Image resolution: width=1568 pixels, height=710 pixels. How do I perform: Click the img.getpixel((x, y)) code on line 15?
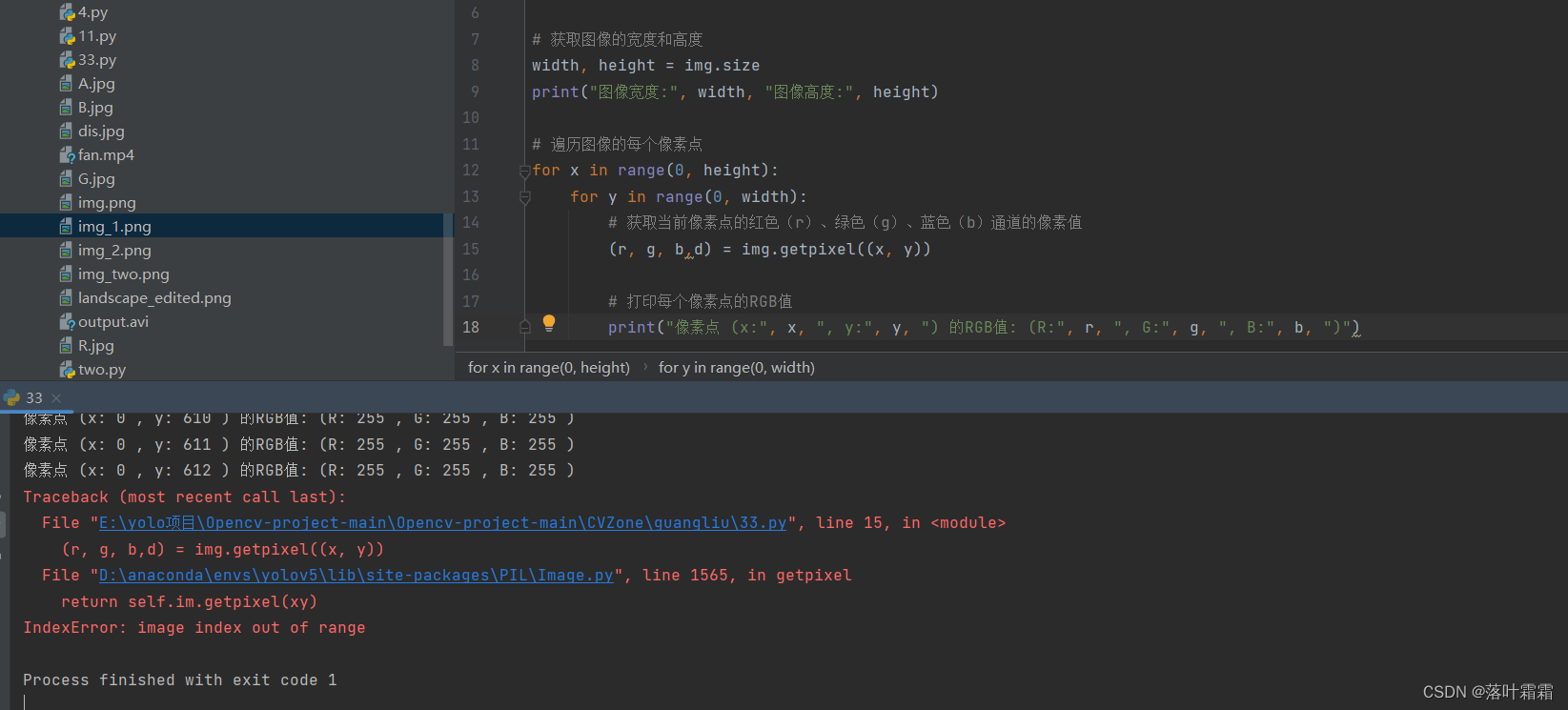click(x=836, y=250)
